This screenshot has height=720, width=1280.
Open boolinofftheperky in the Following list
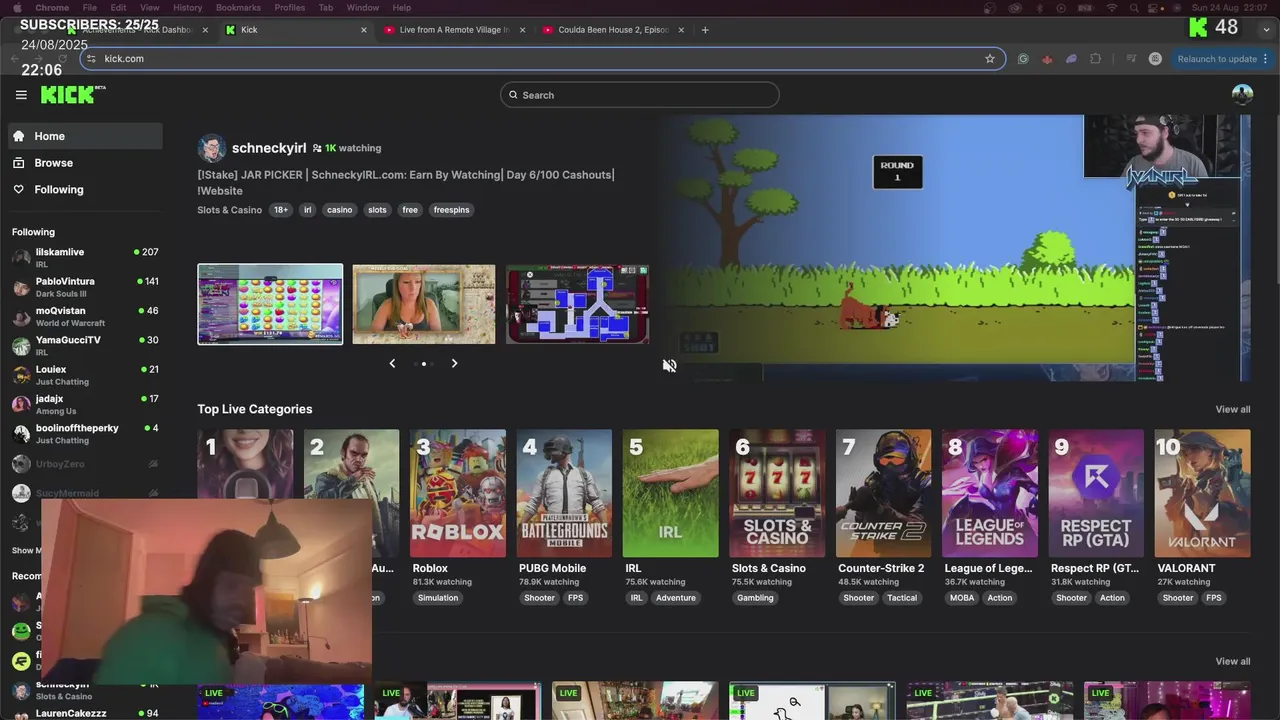coord(85,434)
